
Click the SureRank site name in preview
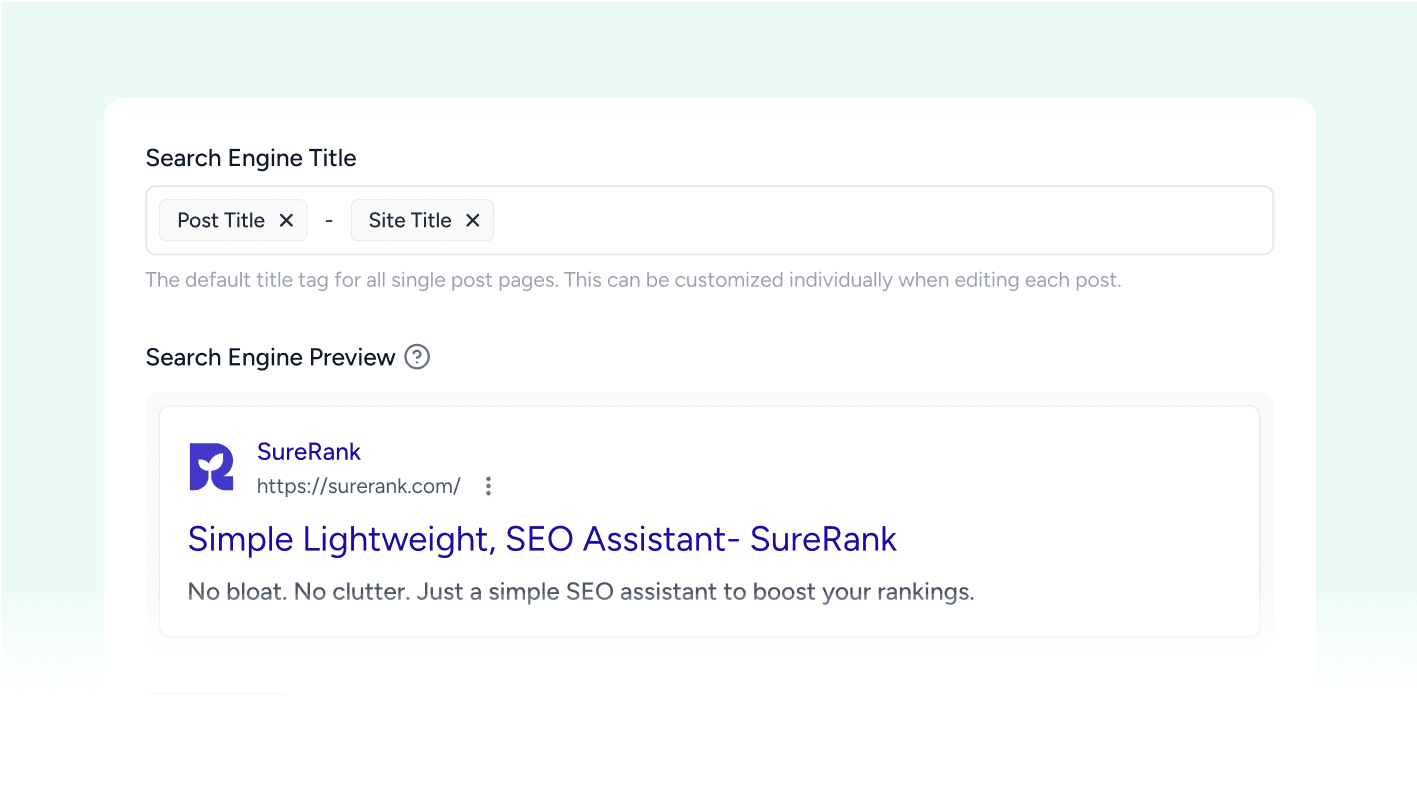(x=309, y=452)
